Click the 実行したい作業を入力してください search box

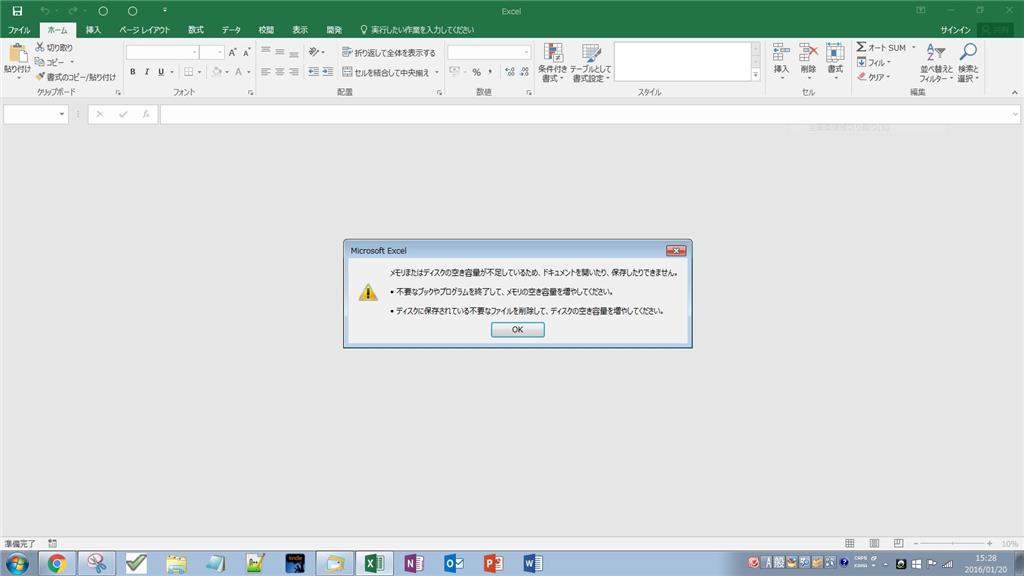(x=417, y=30)
